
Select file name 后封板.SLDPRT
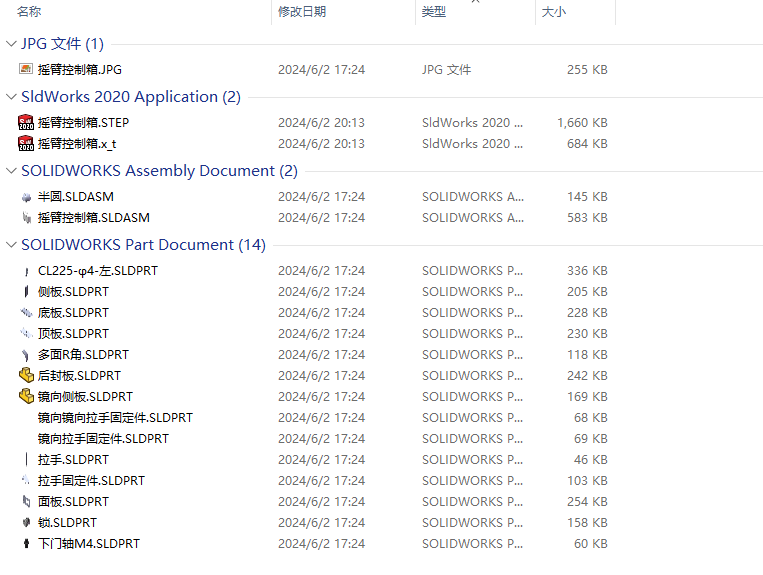click(79, 376)
